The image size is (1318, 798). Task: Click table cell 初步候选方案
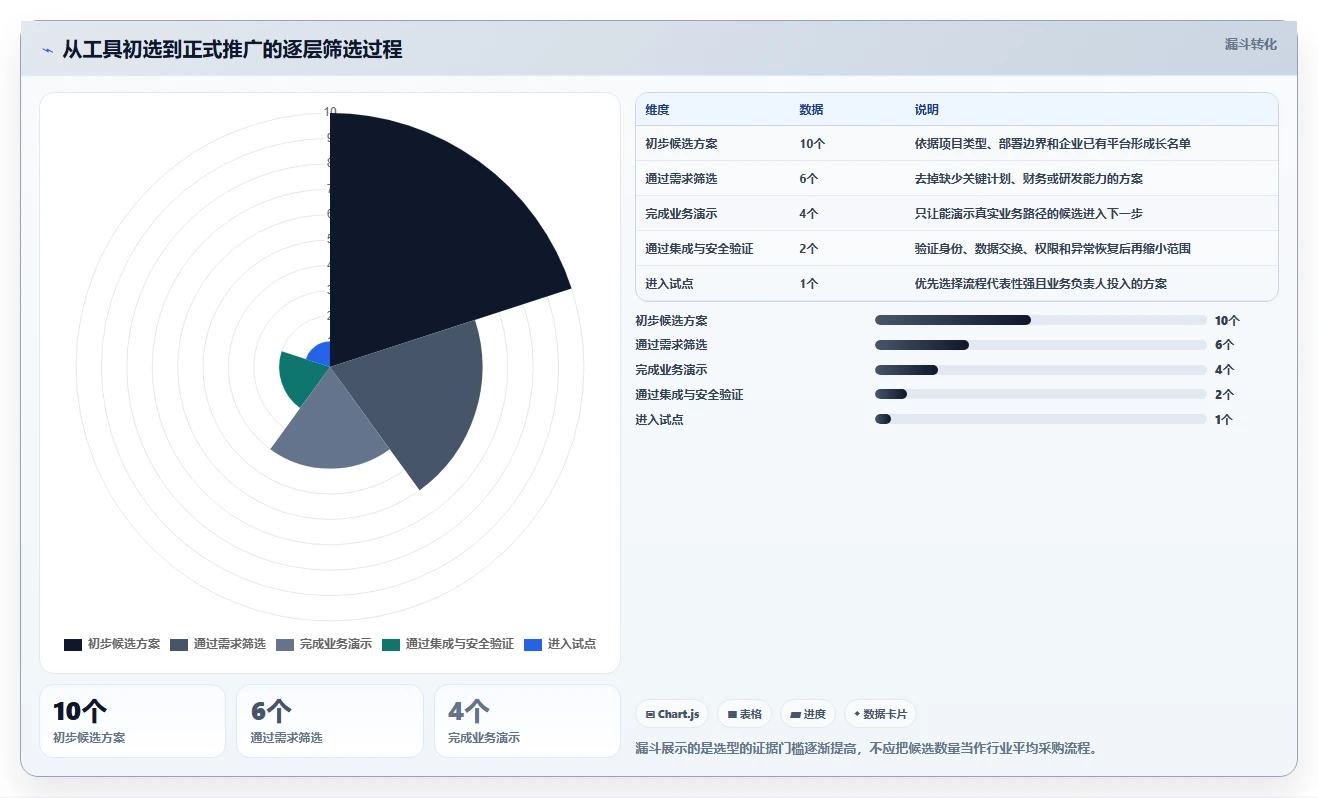pyautogui.click(x=681, y=144)
